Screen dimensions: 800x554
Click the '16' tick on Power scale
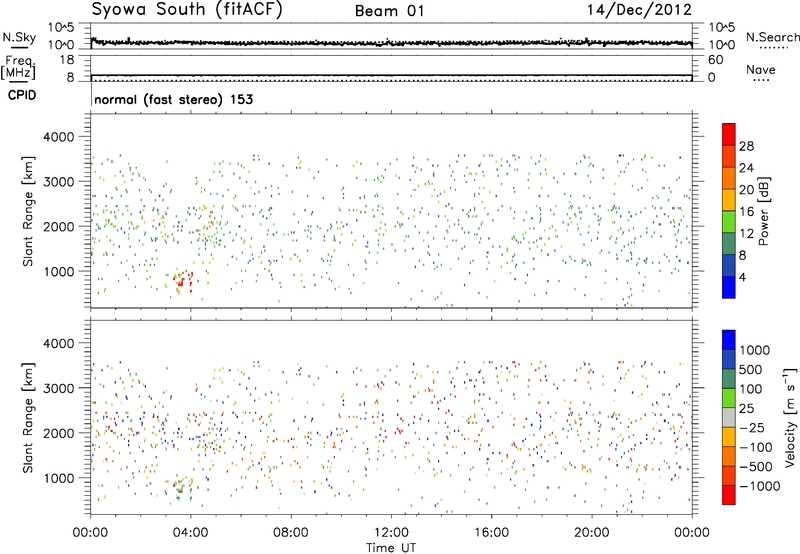point(746,212)
